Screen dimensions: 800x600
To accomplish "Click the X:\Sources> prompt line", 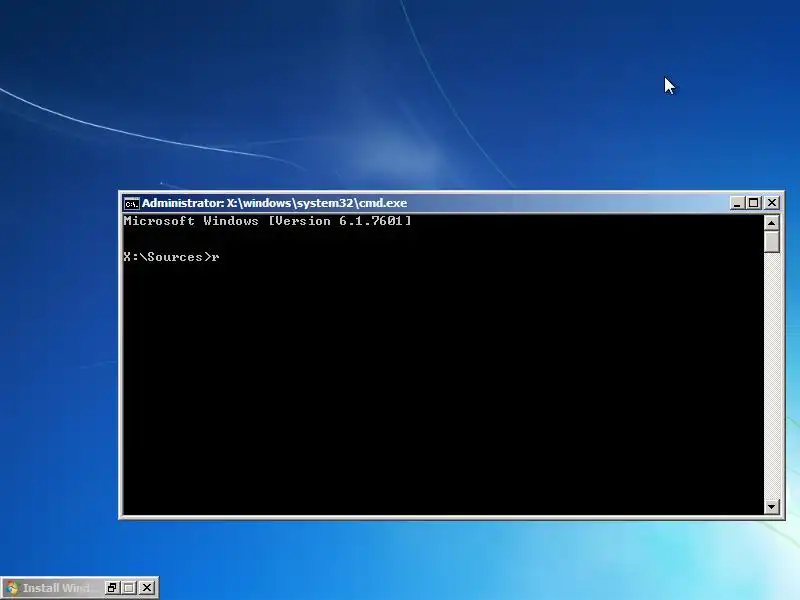I will click(x=171, y=257).
